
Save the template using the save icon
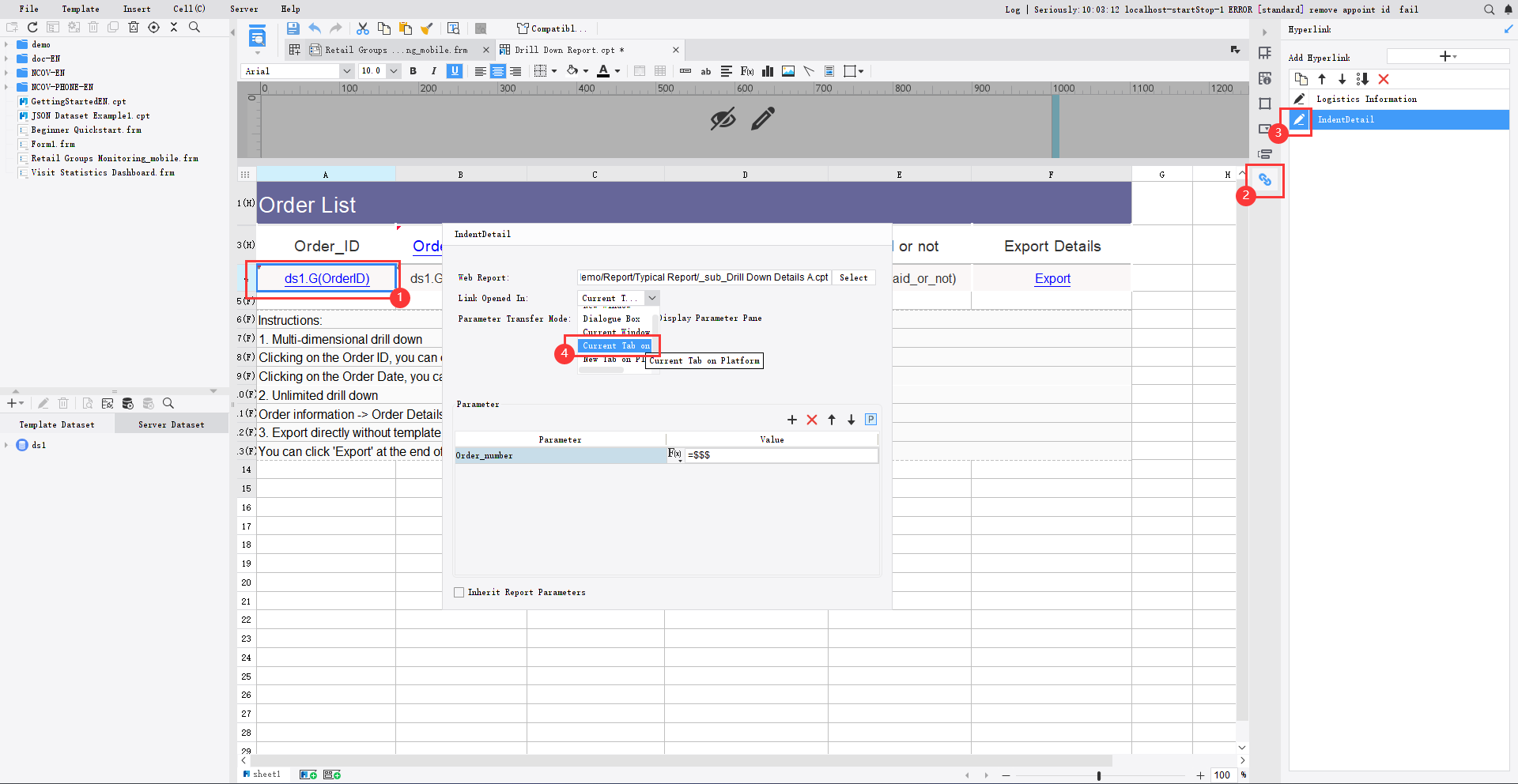(x=293, y=28)
